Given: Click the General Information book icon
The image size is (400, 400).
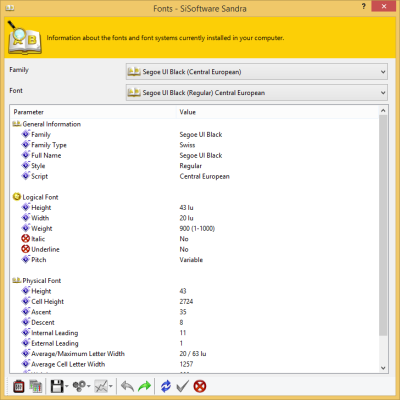Looking at the screenshot, I should point(17,124).
